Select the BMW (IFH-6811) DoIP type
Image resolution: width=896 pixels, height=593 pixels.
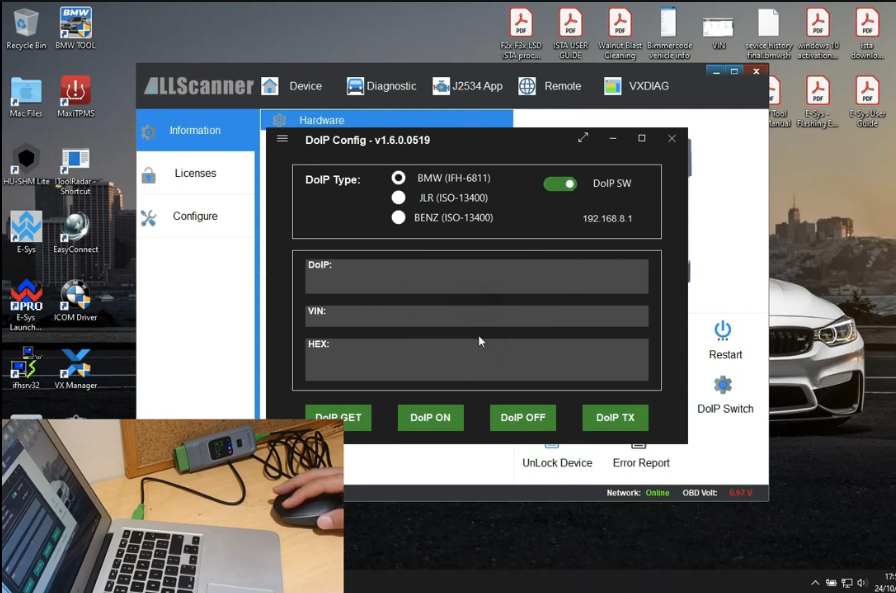click(398, 178)
